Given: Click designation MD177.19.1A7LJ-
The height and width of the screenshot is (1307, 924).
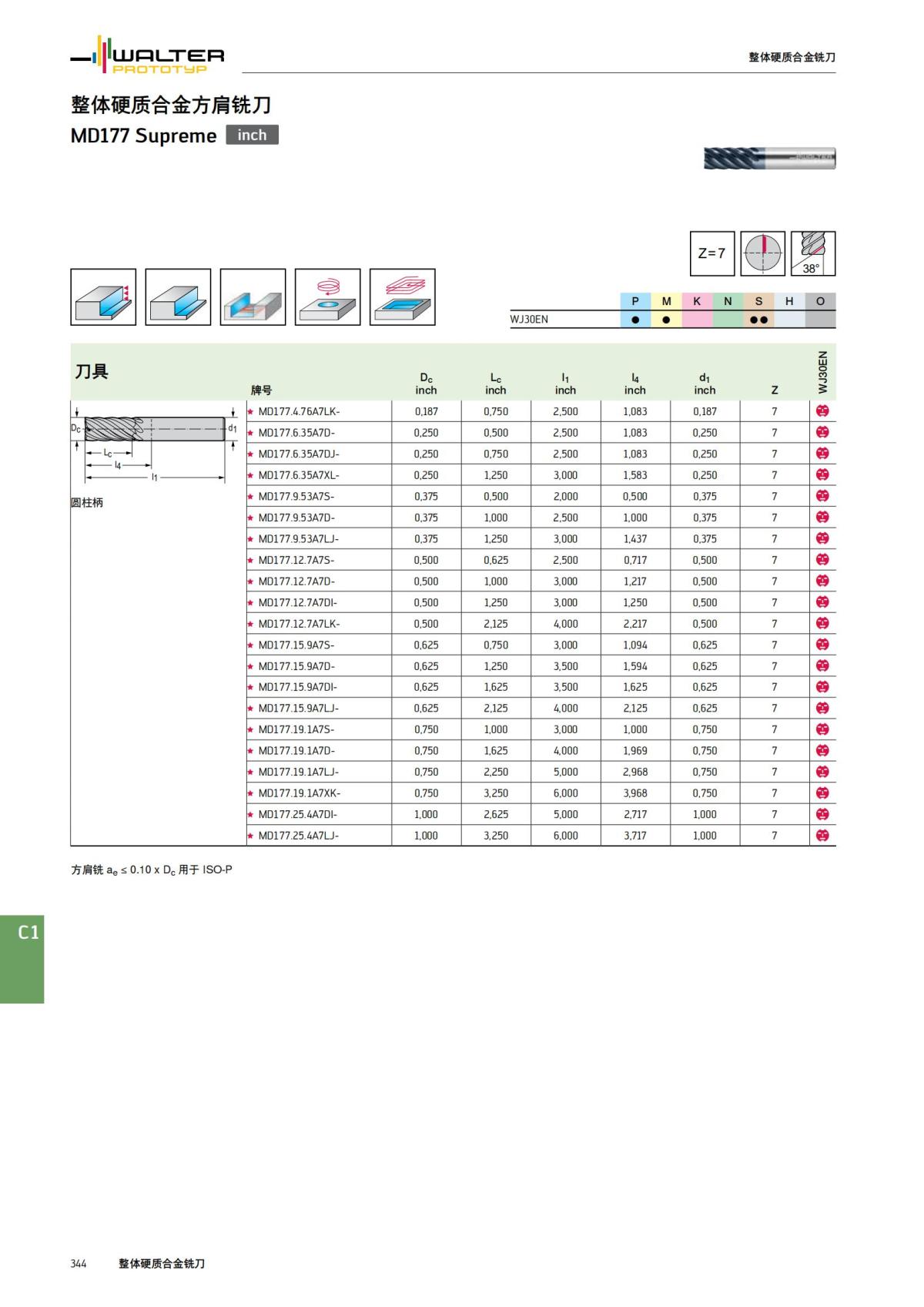Looking at the screenshot, I should click(299, 772).
